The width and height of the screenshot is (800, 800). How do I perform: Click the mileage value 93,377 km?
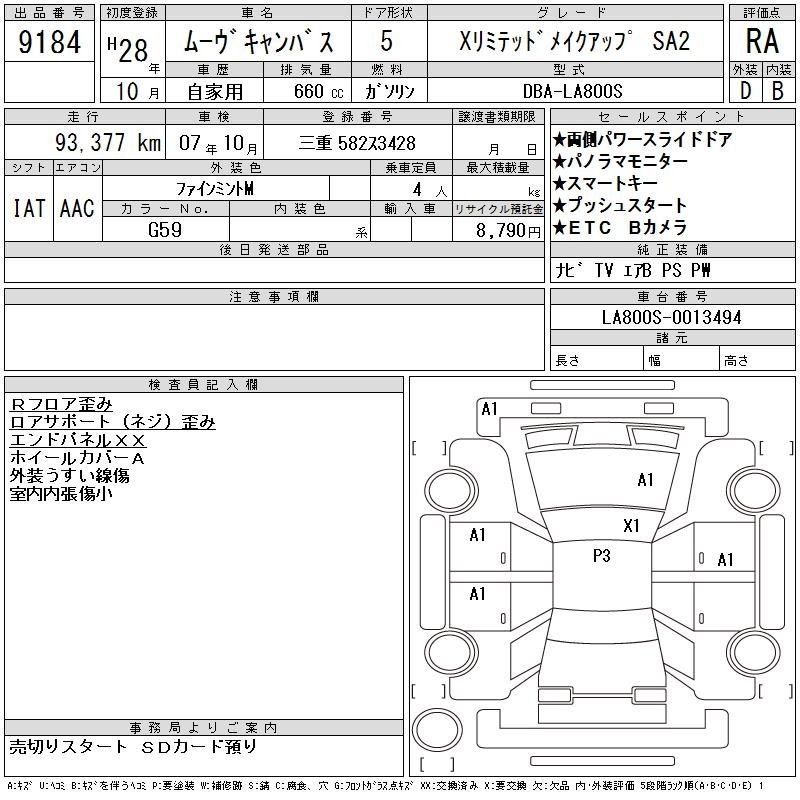pos(108,142)
